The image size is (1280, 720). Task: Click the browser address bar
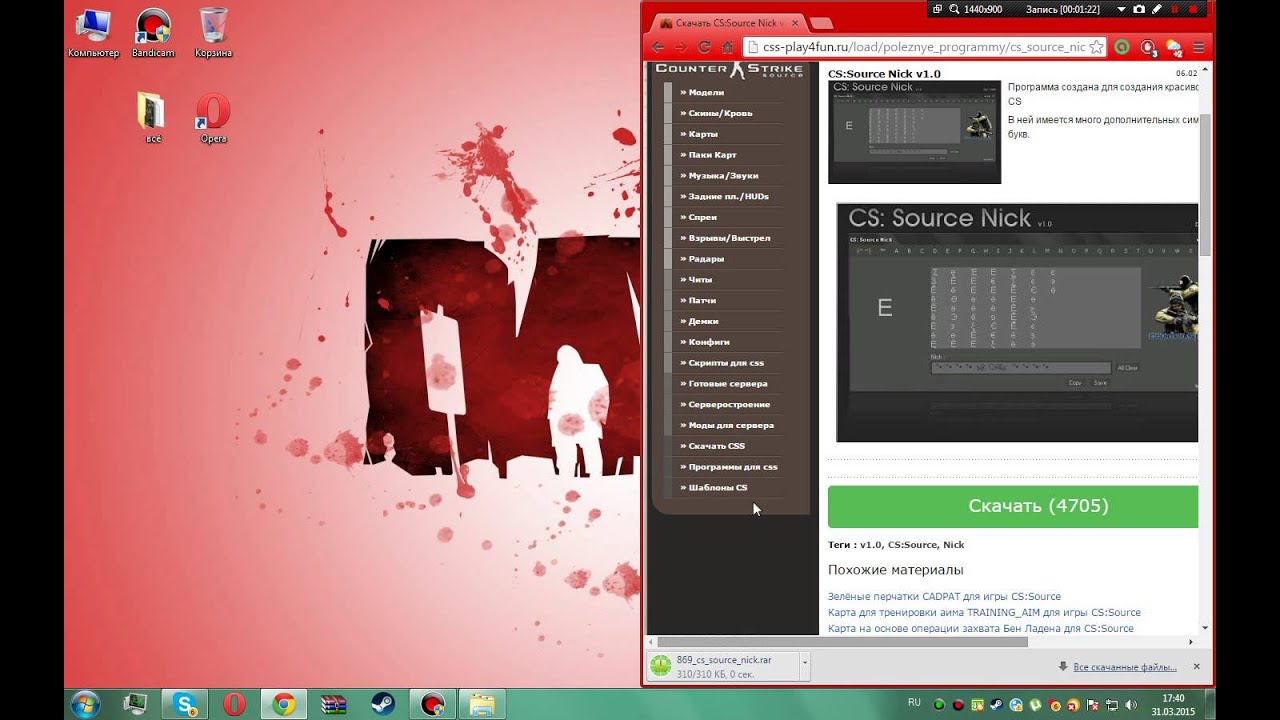921,47
